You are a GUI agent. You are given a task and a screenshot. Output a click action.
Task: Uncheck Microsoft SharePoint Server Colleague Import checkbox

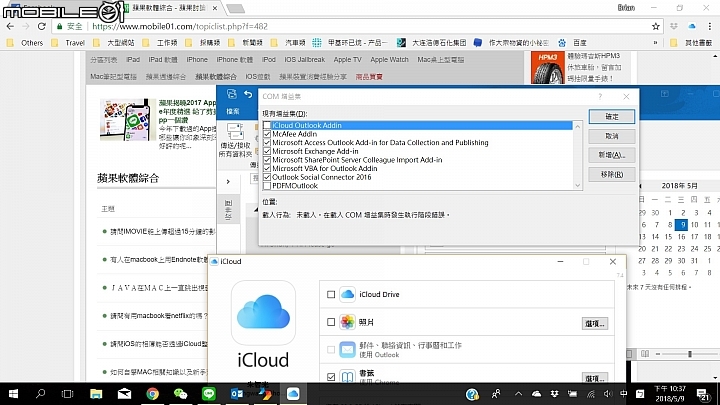(x=267, y=160)
